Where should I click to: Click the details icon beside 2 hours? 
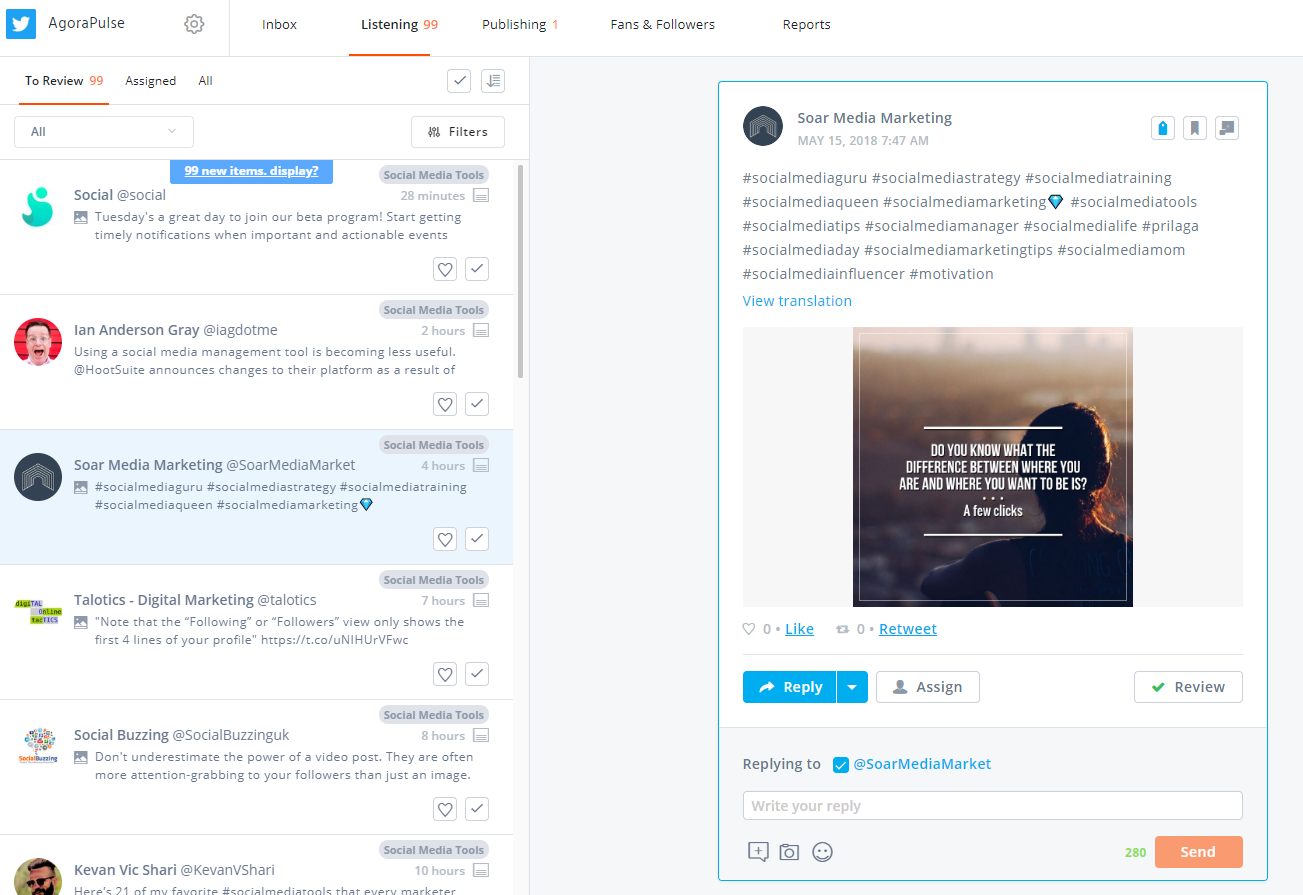(481, 331)
